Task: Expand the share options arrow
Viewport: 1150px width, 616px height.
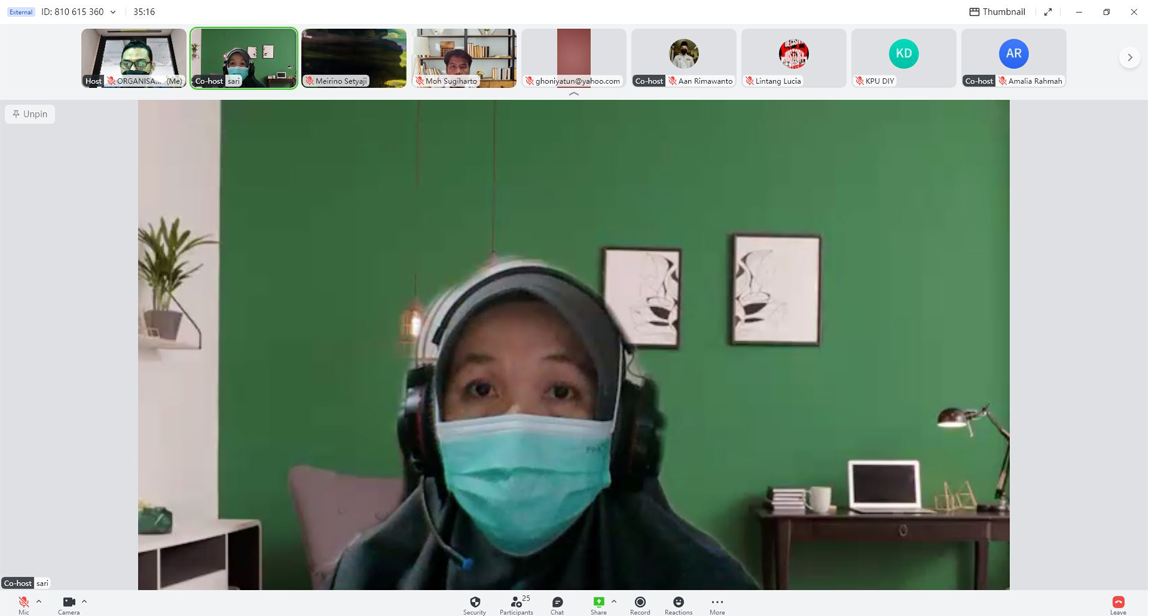Action: coord(614,602)
